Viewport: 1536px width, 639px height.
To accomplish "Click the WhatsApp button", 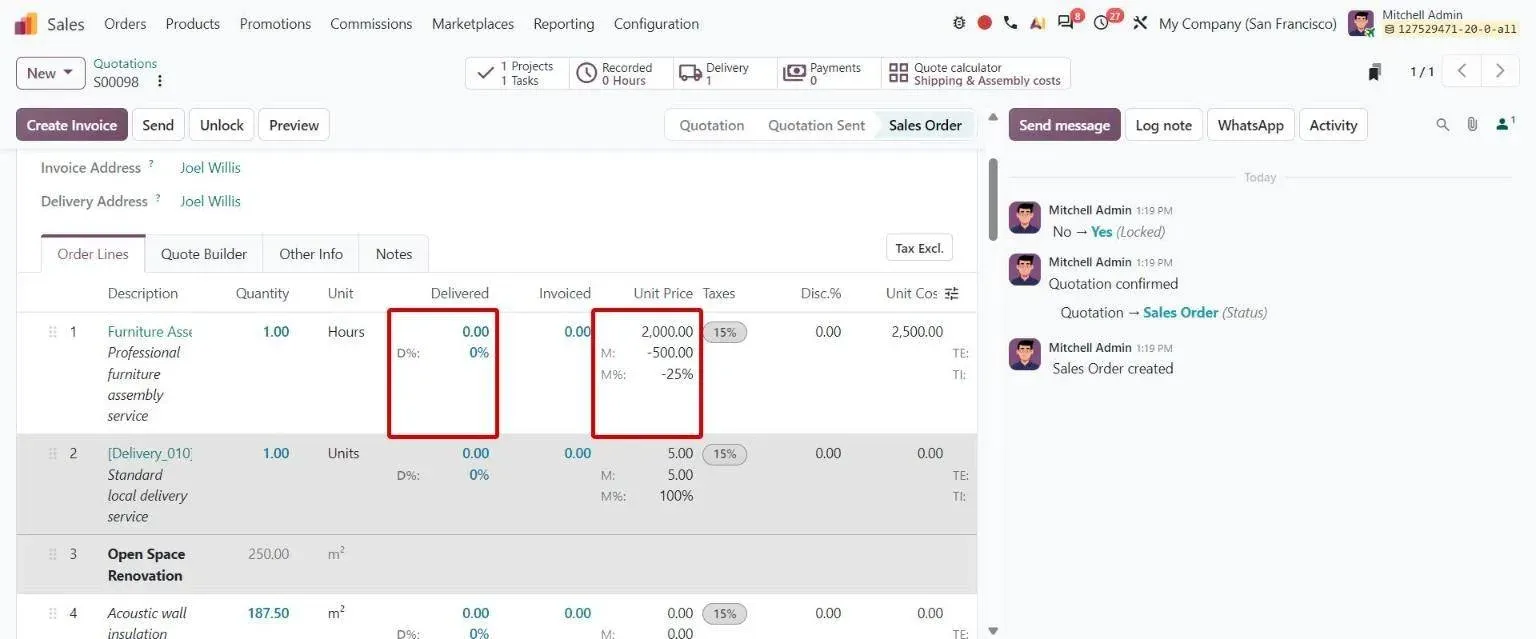I will coord(1251,125).
